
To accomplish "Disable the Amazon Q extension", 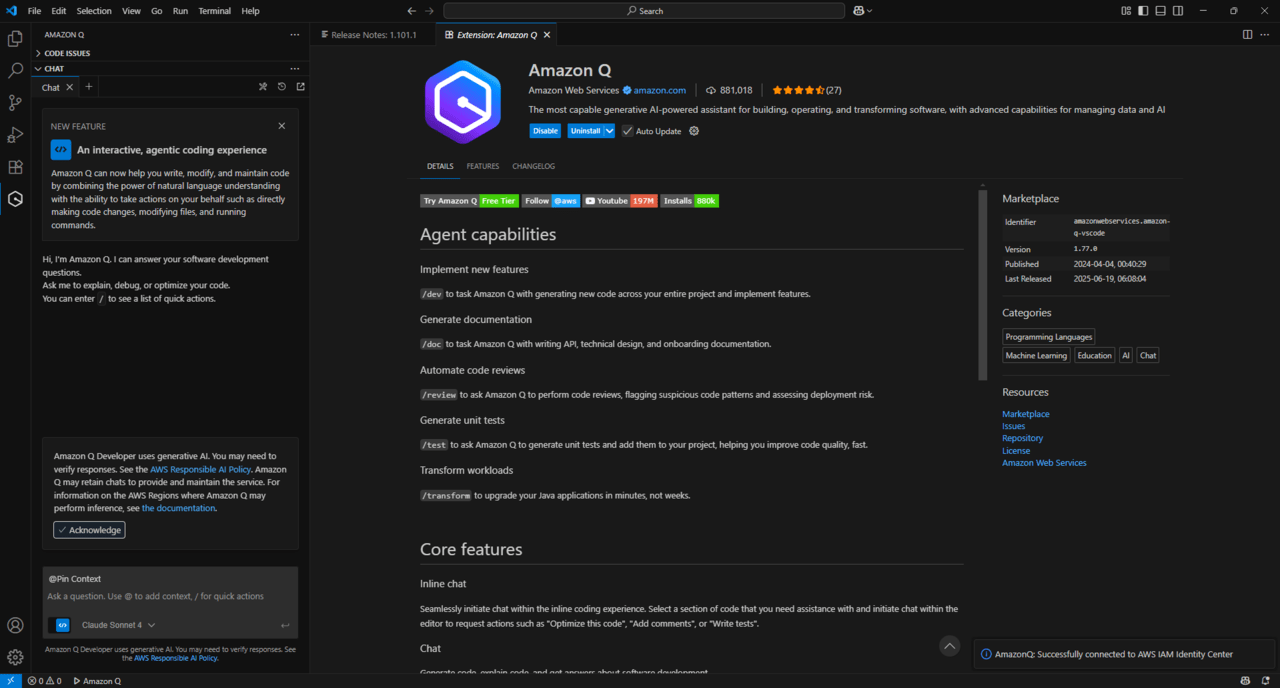I will (545, 131).
